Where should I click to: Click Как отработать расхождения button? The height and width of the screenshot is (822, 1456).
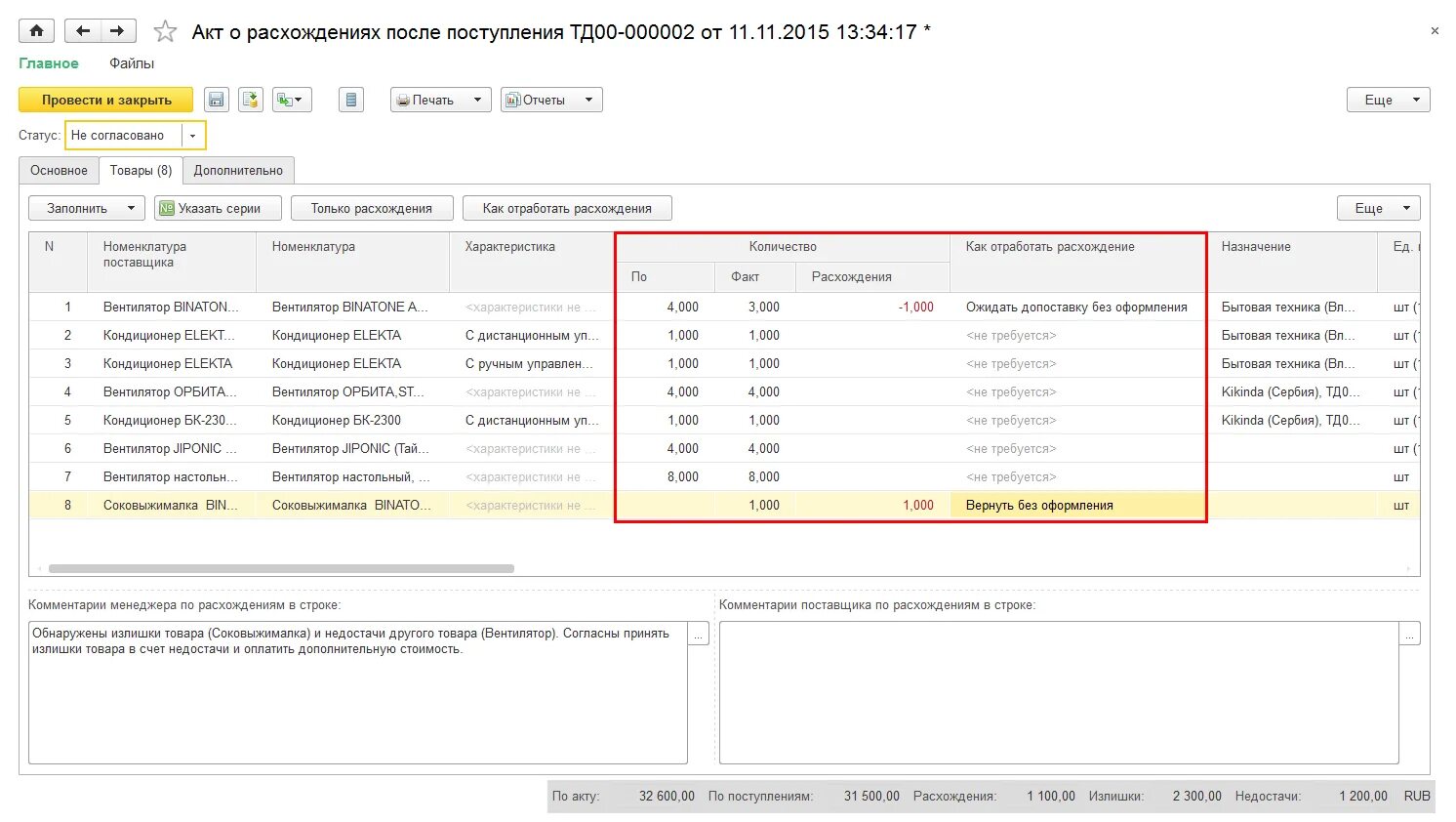point(567,208)
